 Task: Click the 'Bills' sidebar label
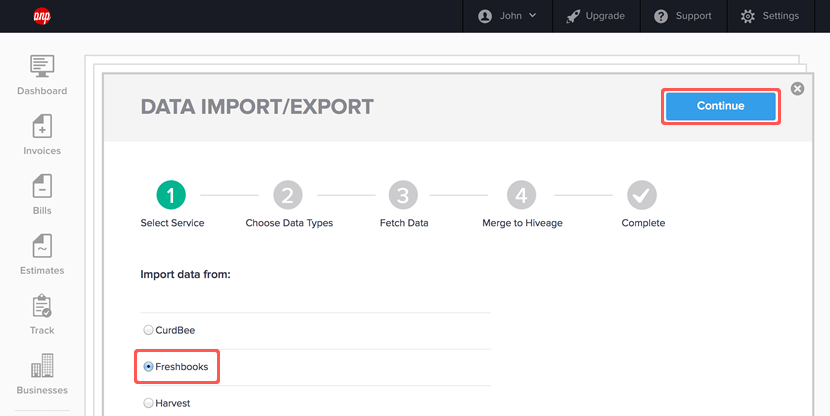pyautogui.click(x=42, y=211)
